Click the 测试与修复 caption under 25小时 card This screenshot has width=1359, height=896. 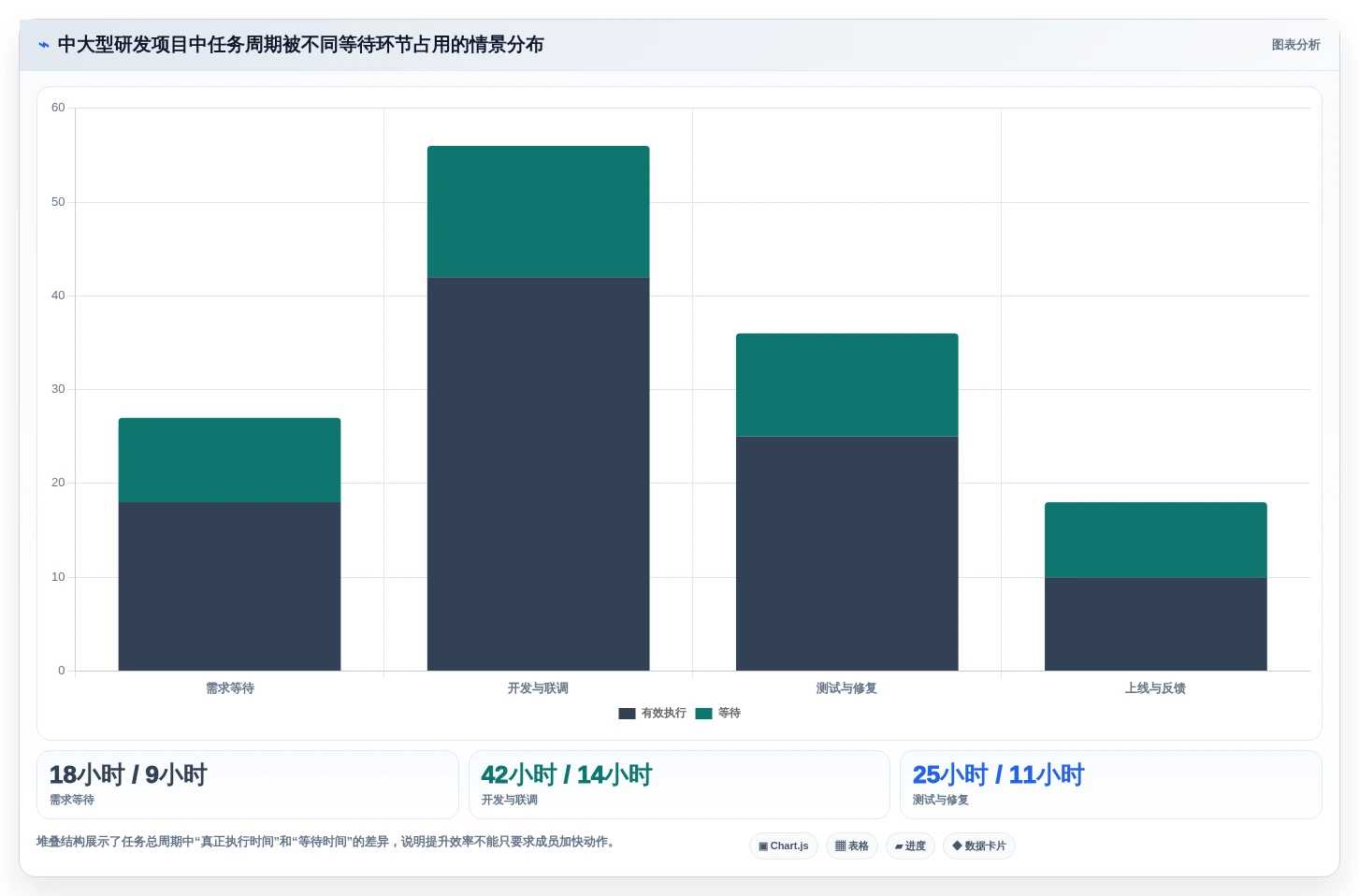[941, 800]
